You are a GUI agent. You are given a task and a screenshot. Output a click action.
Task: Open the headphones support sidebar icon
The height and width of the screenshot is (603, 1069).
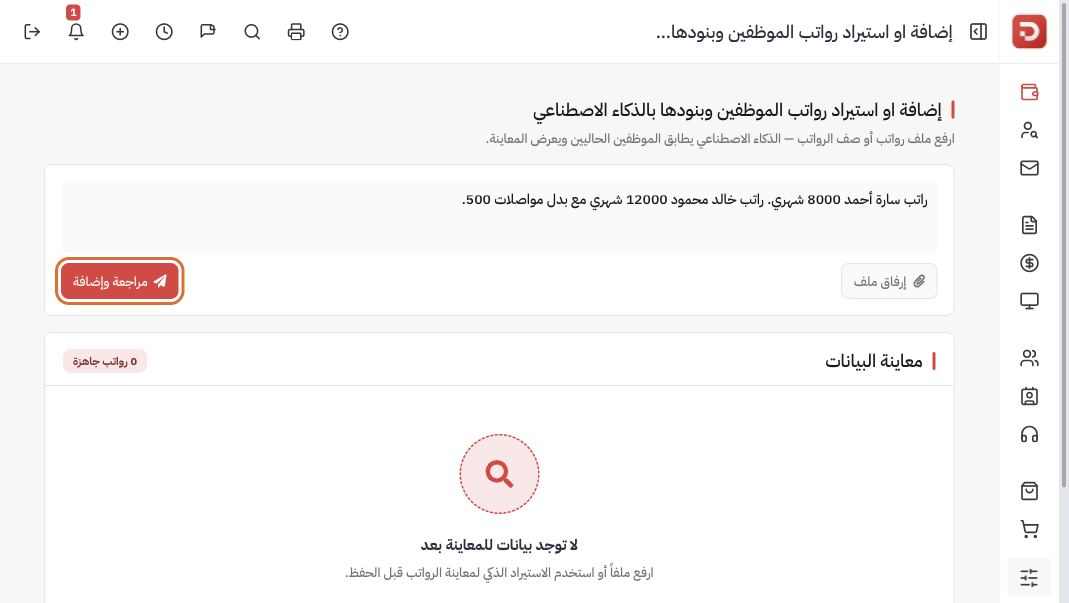(x=1029, y=435)
